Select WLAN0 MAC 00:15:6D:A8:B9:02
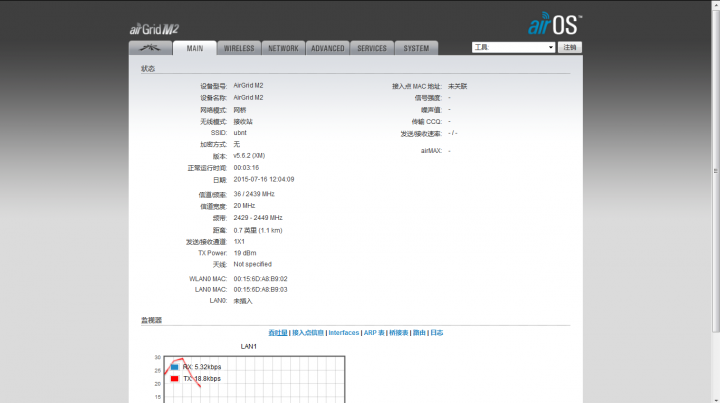The width and height of the screenshot is (720, 403). click(260, 279)
